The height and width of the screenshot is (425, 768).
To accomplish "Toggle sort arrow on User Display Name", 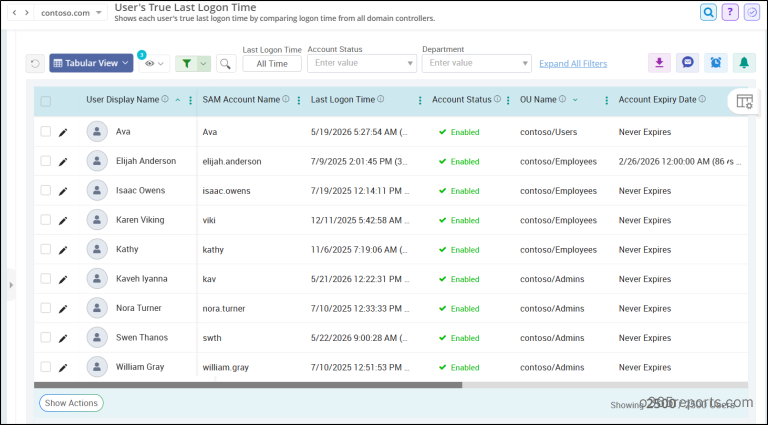I will [178, 100].
